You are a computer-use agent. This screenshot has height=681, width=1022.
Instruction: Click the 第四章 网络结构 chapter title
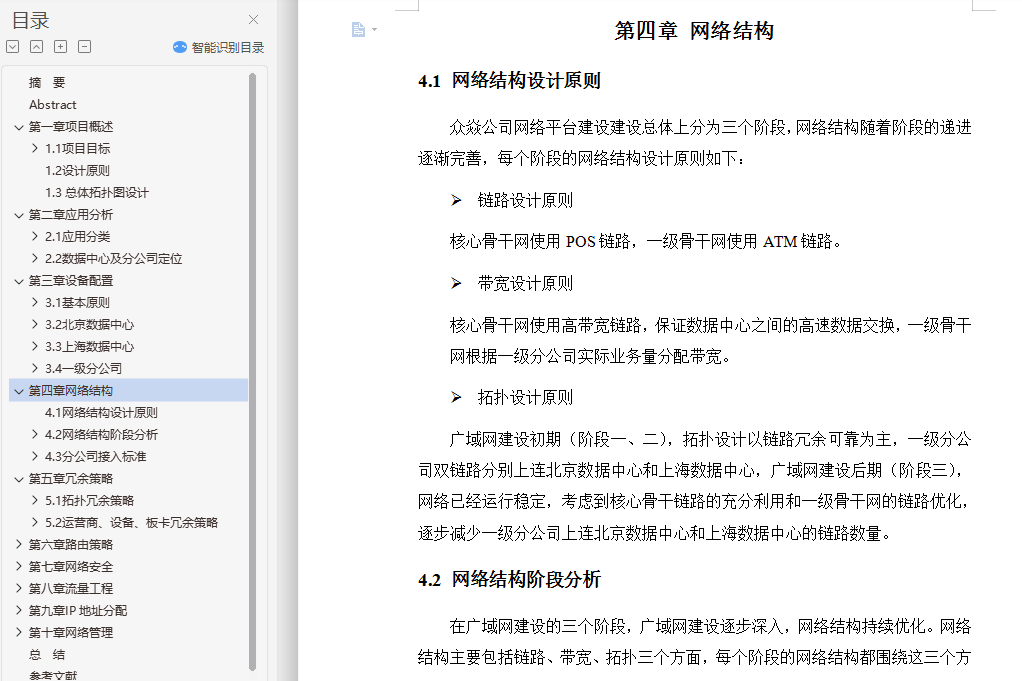(694, 31)
